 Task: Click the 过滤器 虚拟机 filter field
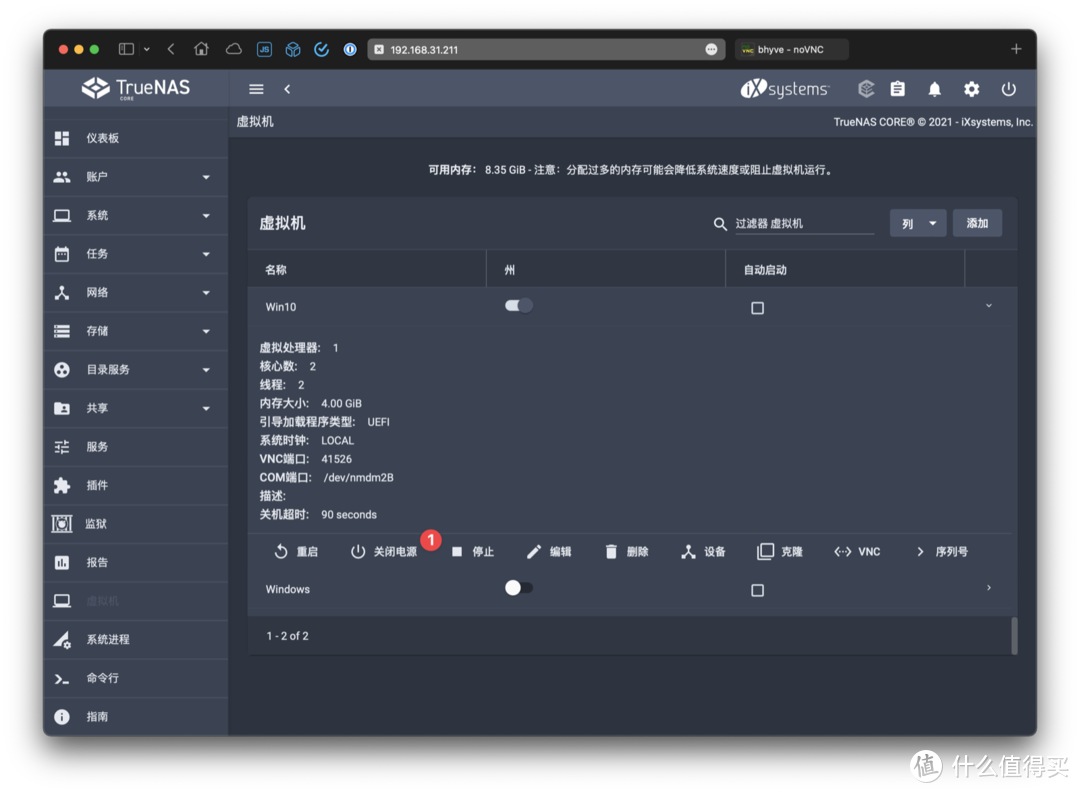804,224
